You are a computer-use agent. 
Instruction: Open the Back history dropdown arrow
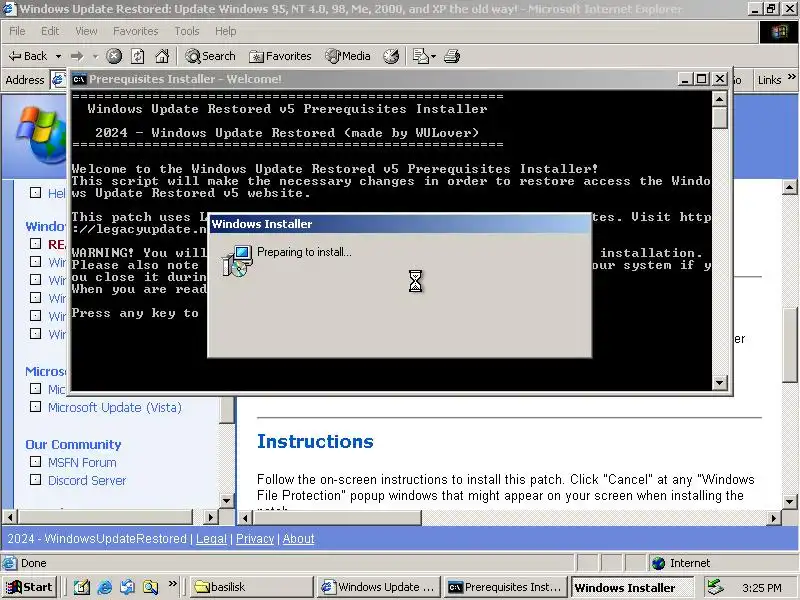[58, 56]
